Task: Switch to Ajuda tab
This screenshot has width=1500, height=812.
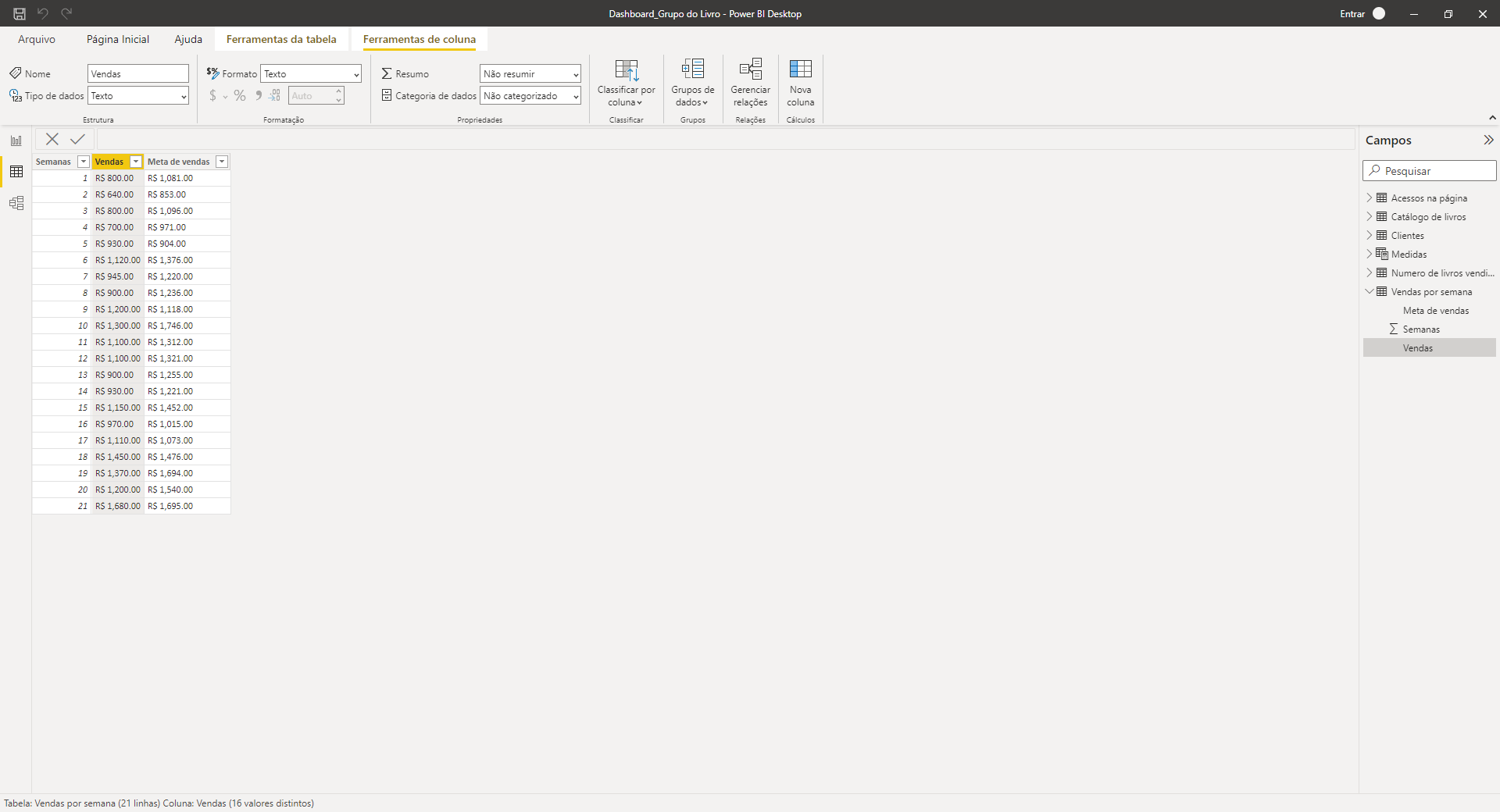Action: click(188, 39)
